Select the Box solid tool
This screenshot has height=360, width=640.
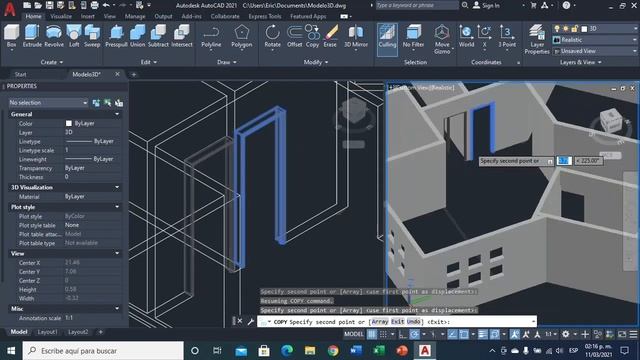[x=11, y=36]
